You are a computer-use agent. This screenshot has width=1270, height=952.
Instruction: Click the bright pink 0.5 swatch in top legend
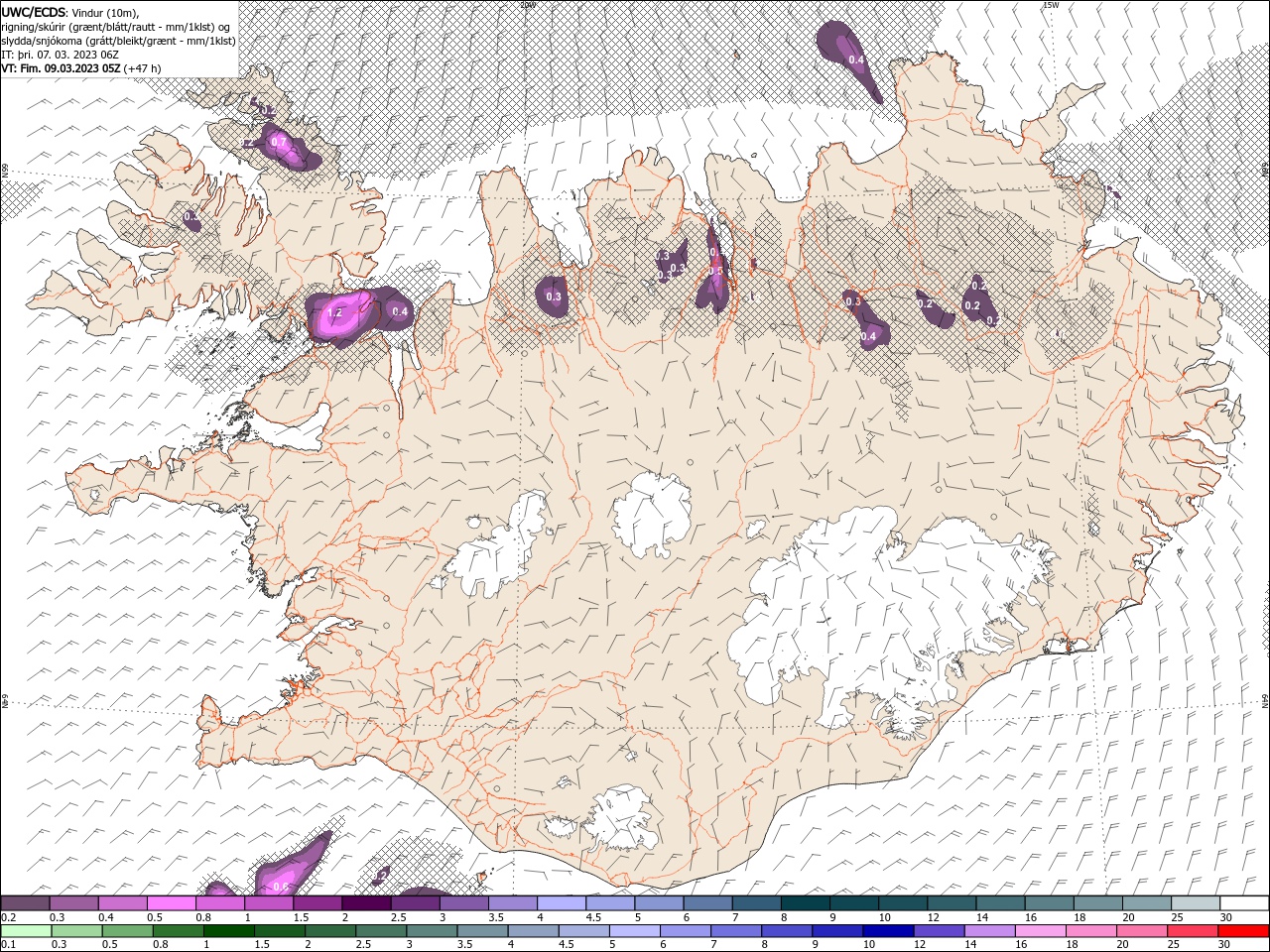click(172, 903)
